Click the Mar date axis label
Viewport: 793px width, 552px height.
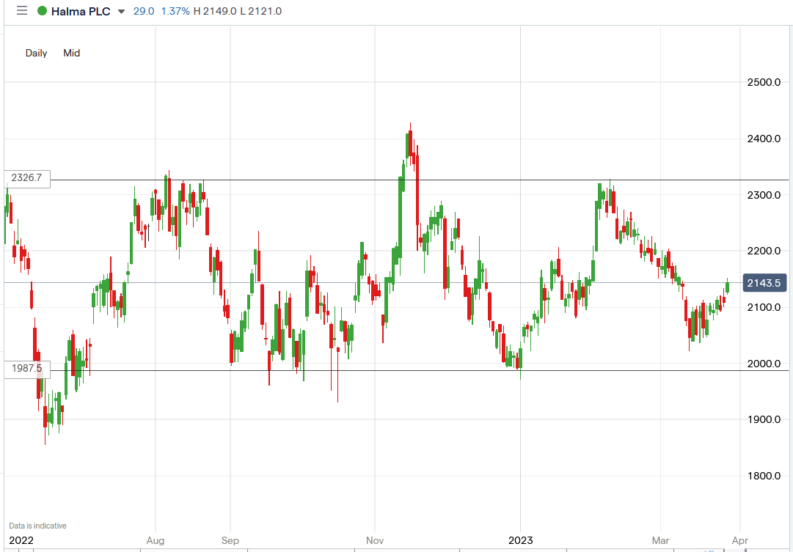tap(660, 541)
